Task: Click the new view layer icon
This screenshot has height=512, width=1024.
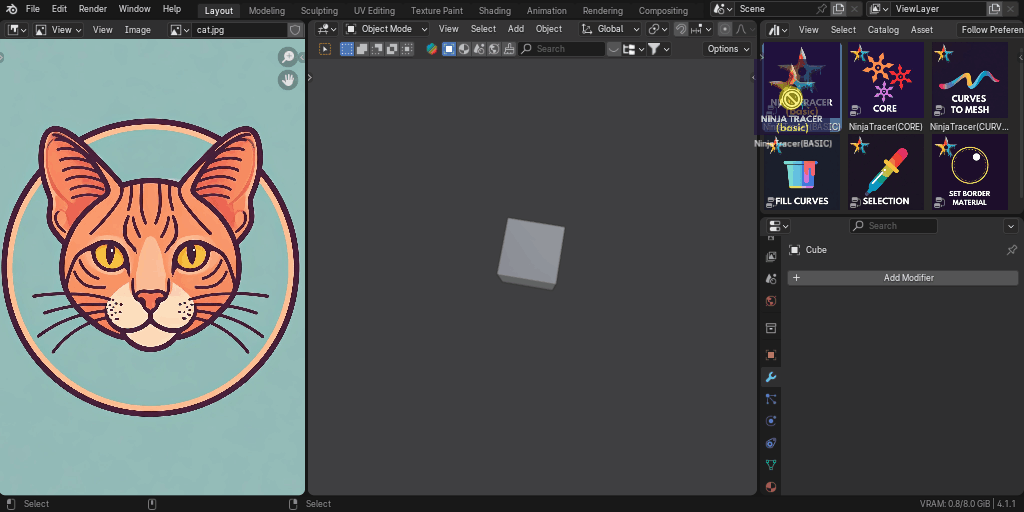Action: tap(995, 9)
